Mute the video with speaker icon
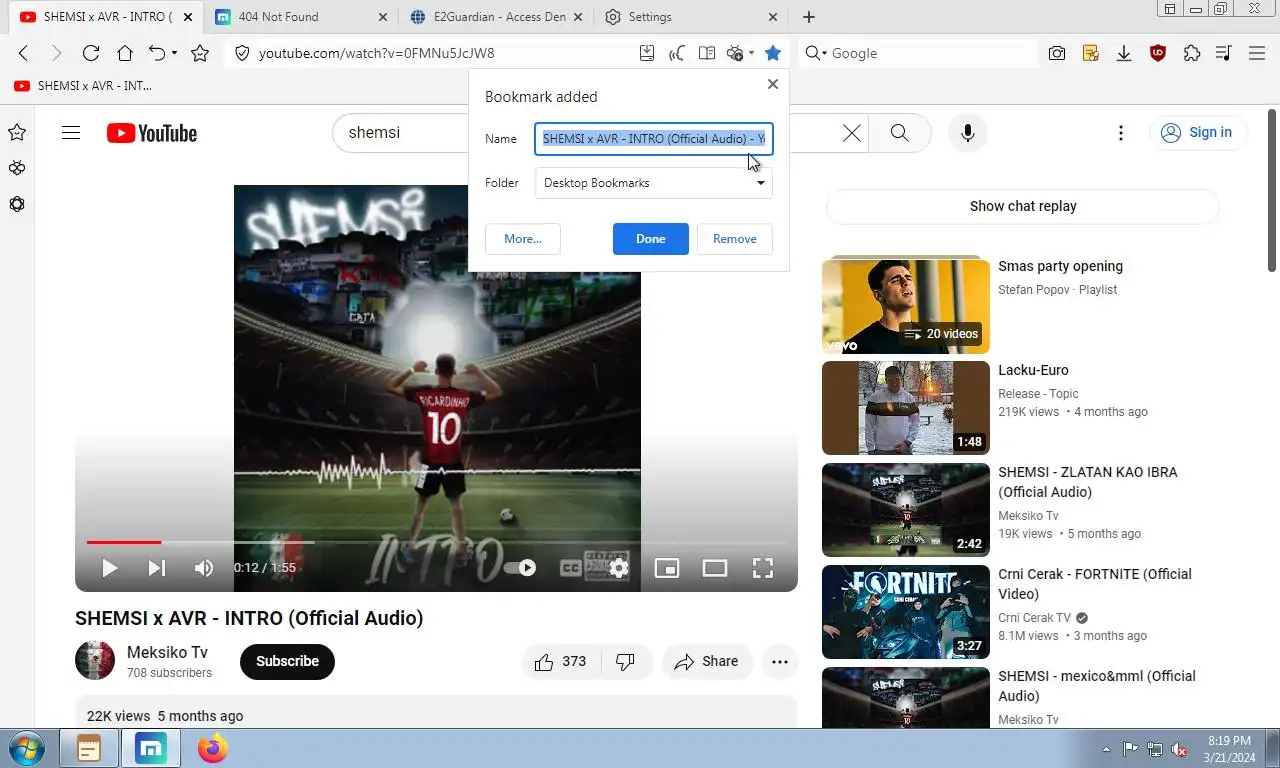The height and width of the screenshot is (768, 1280). coord(204,568)
